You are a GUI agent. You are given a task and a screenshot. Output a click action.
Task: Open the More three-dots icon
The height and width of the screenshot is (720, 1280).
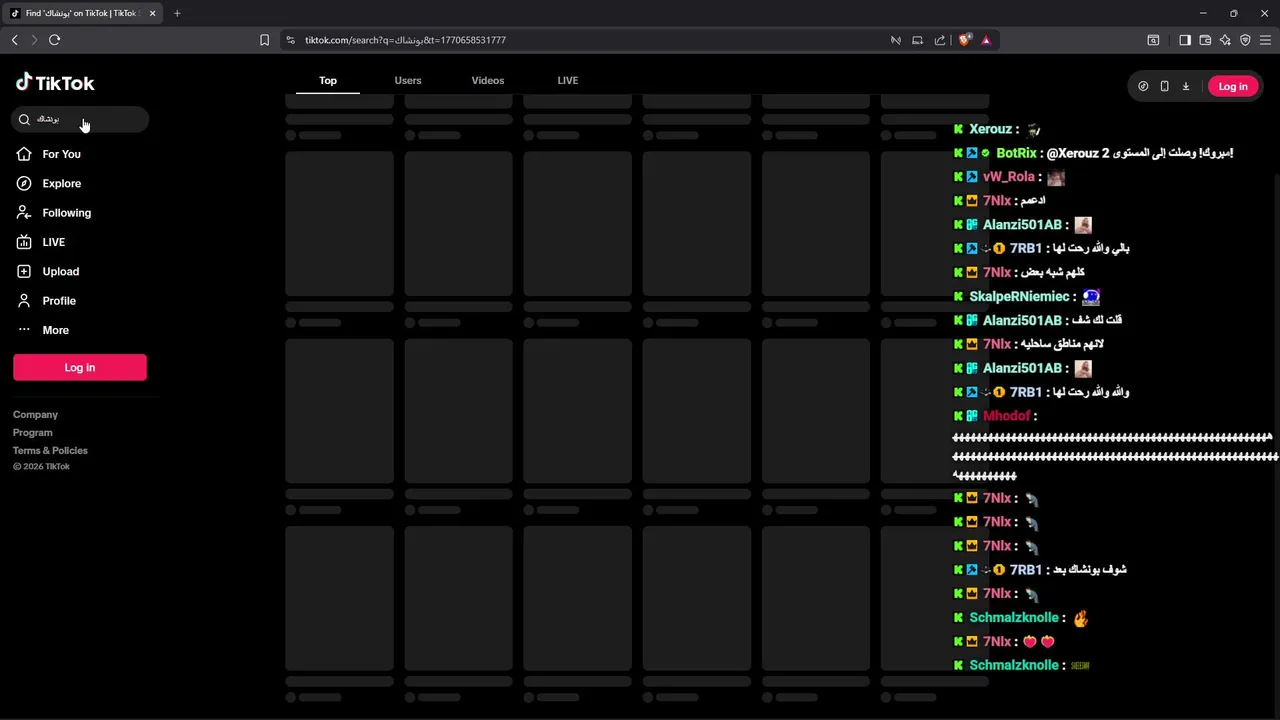(x=24, y=330)
